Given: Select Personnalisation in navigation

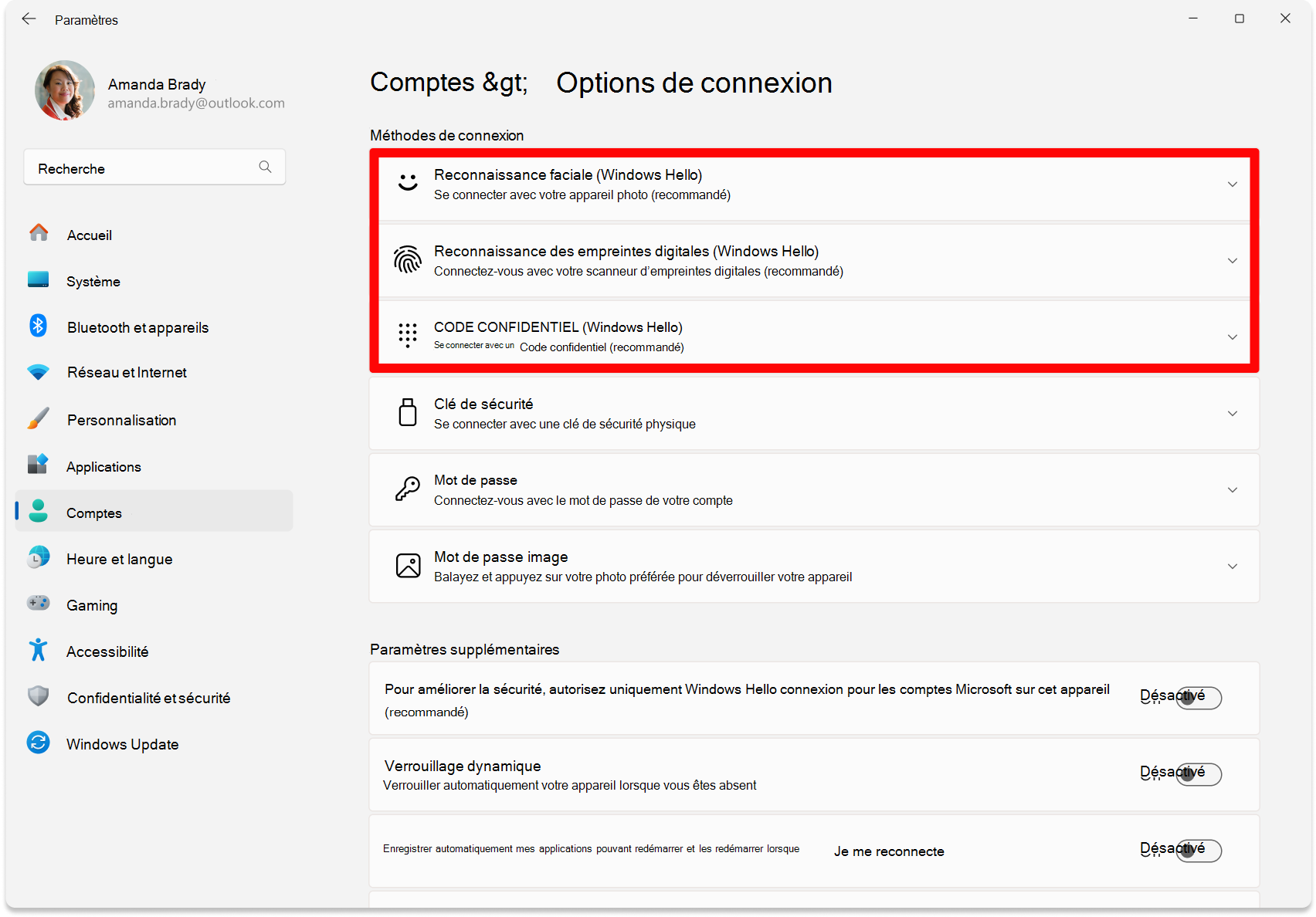Looking at the screenshot, I should 154,420.
